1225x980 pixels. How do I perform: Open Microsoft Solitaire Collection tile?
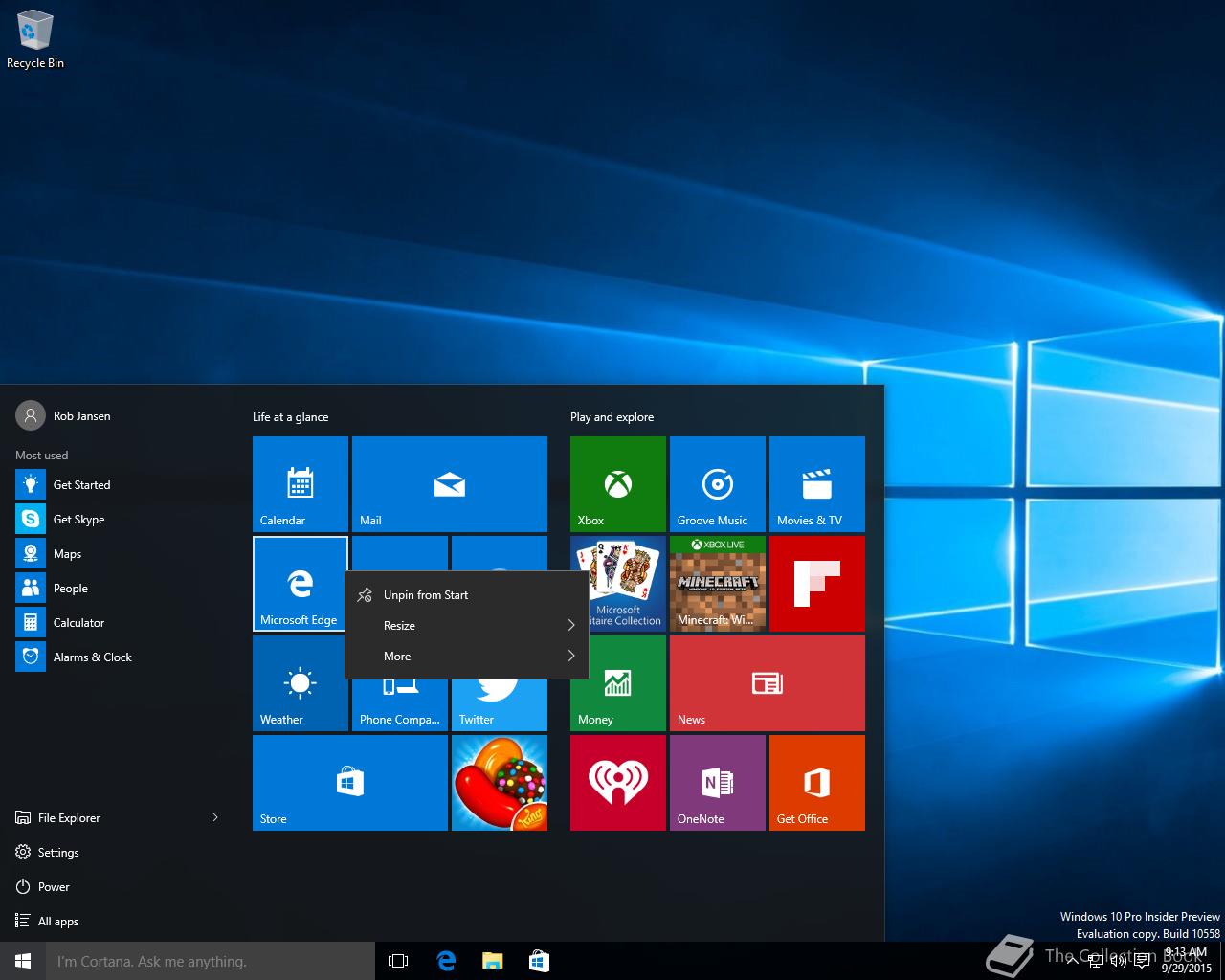coord(628,584)
